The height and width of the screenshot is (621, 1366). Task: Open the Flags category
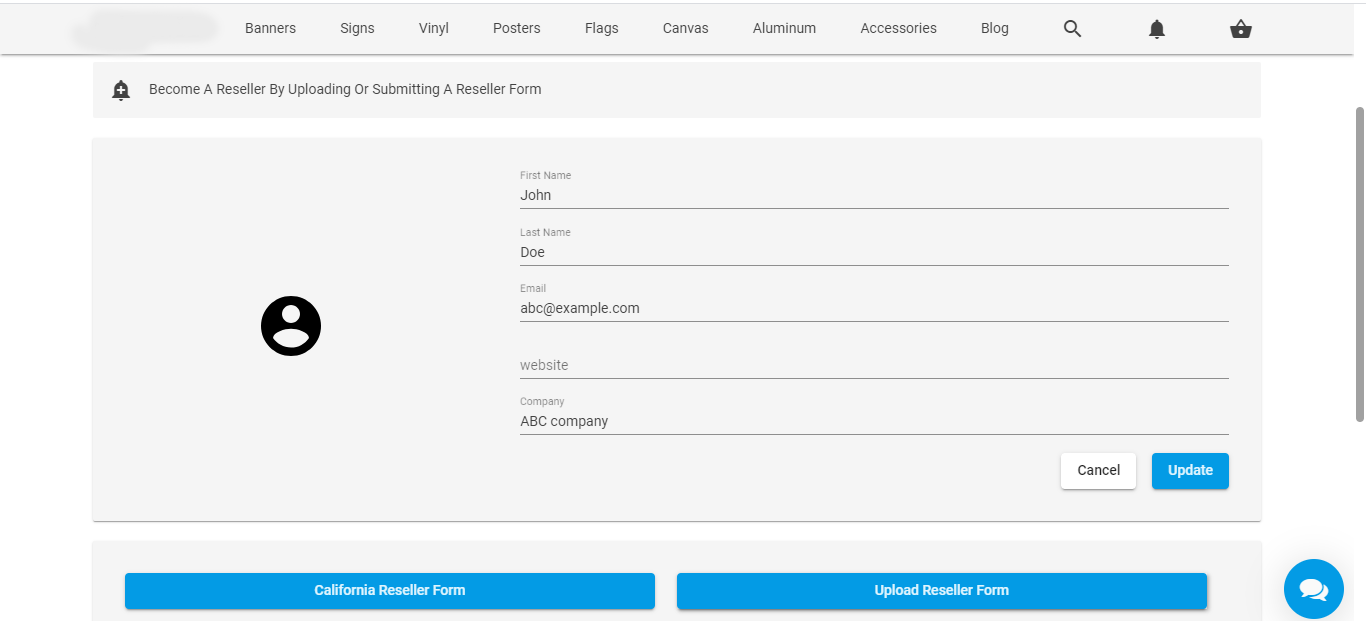tap(602, 28)
